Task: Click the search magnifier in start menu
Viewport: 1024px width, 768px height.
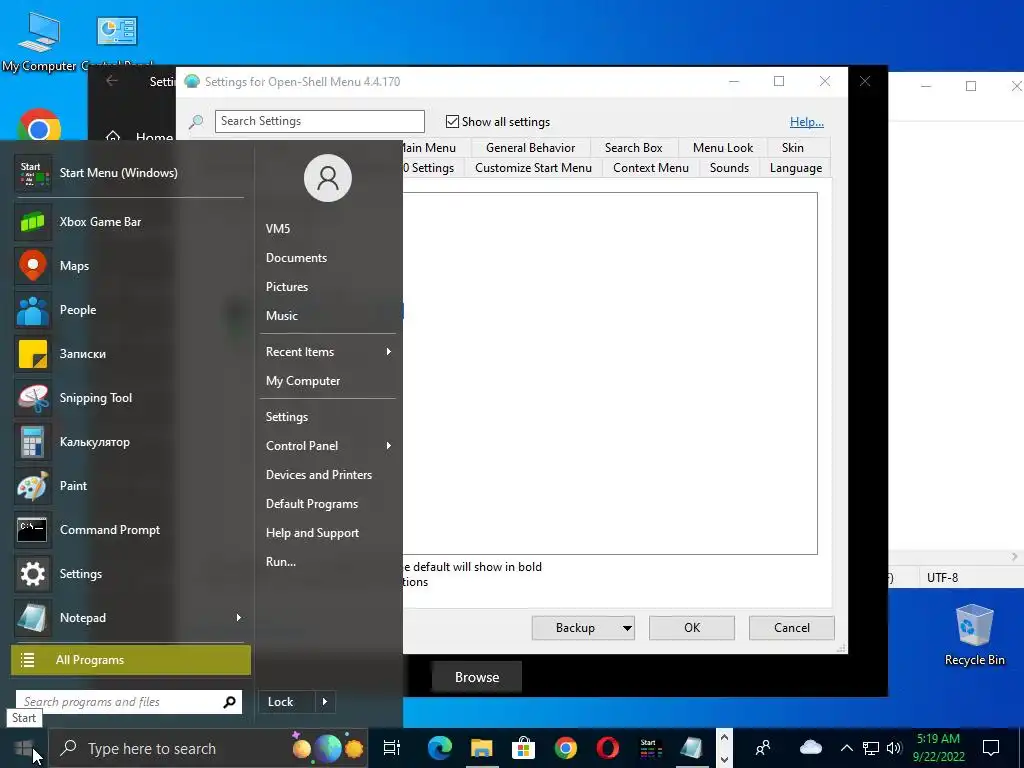Action: pos(229,702)
